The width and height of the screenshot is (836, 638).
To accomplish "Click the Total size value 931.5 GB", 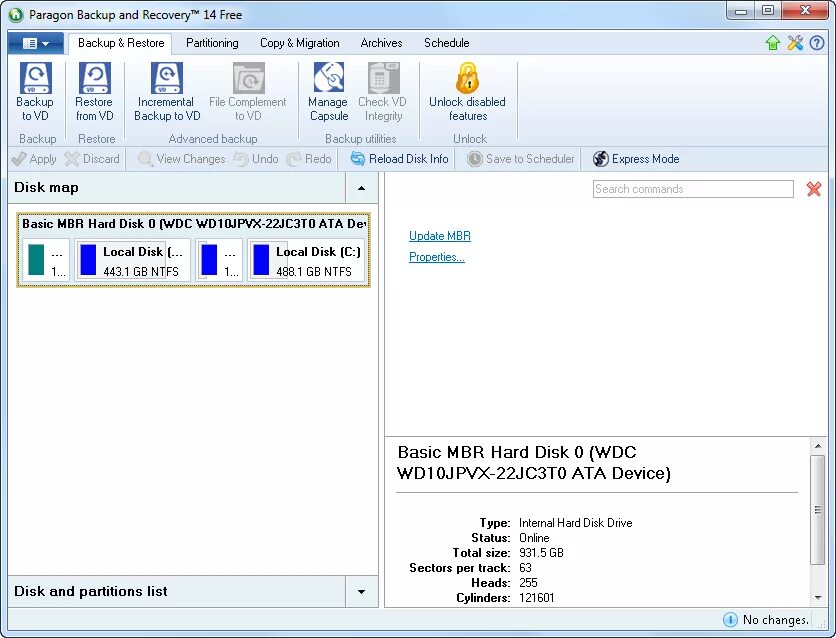I will 541,553.
